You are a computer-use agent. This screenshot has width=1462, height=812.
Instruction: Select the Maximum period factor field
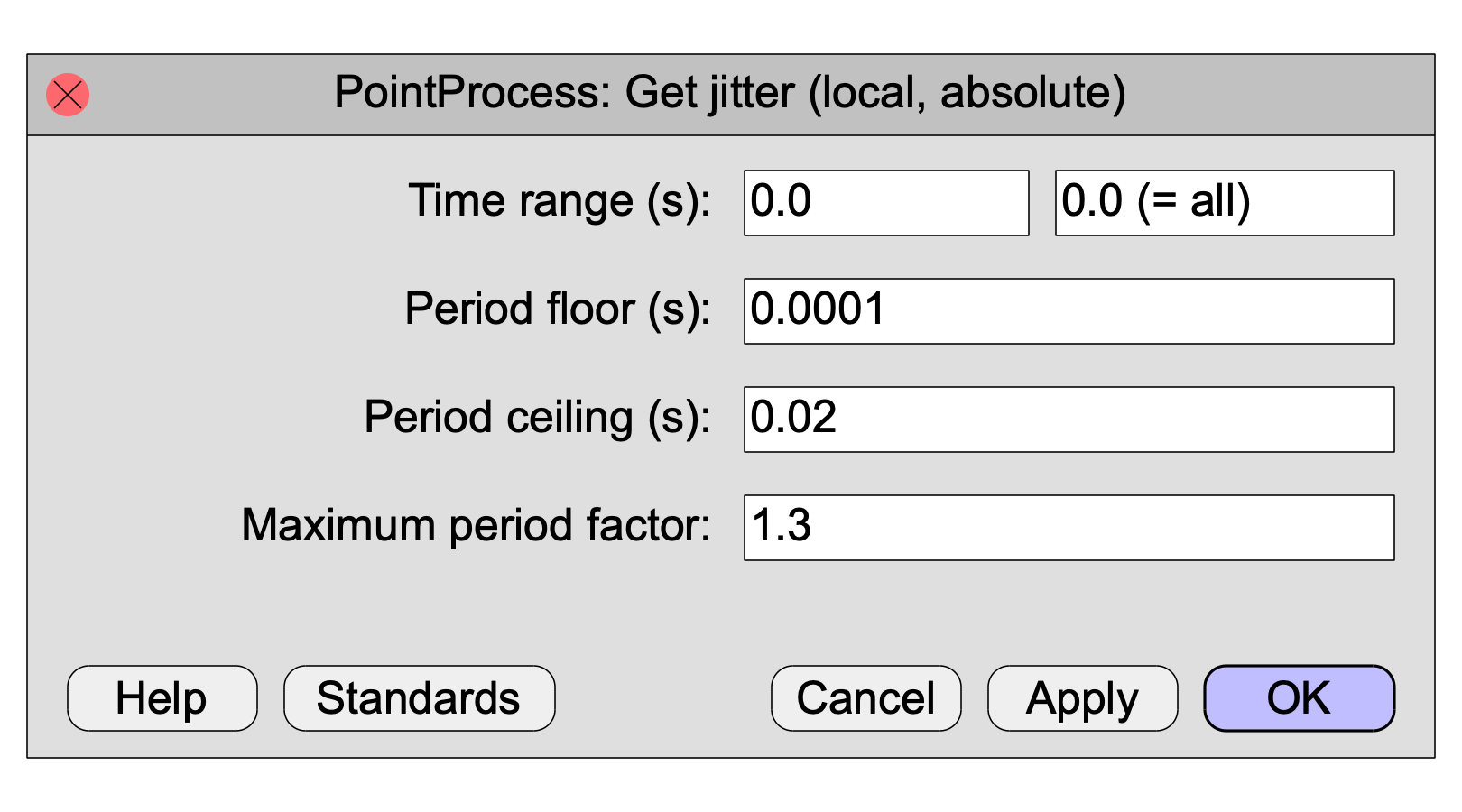click(x=1069, y=528)
